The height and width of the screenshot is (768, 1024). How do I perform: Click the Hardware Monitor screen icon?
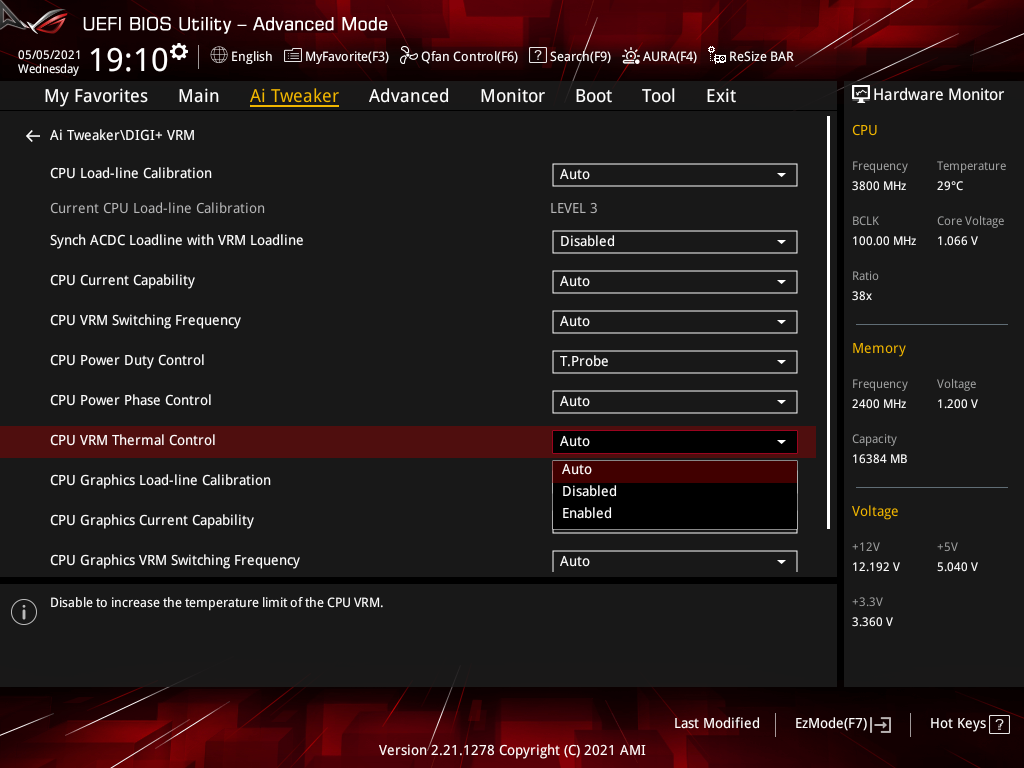coord(861,95)
